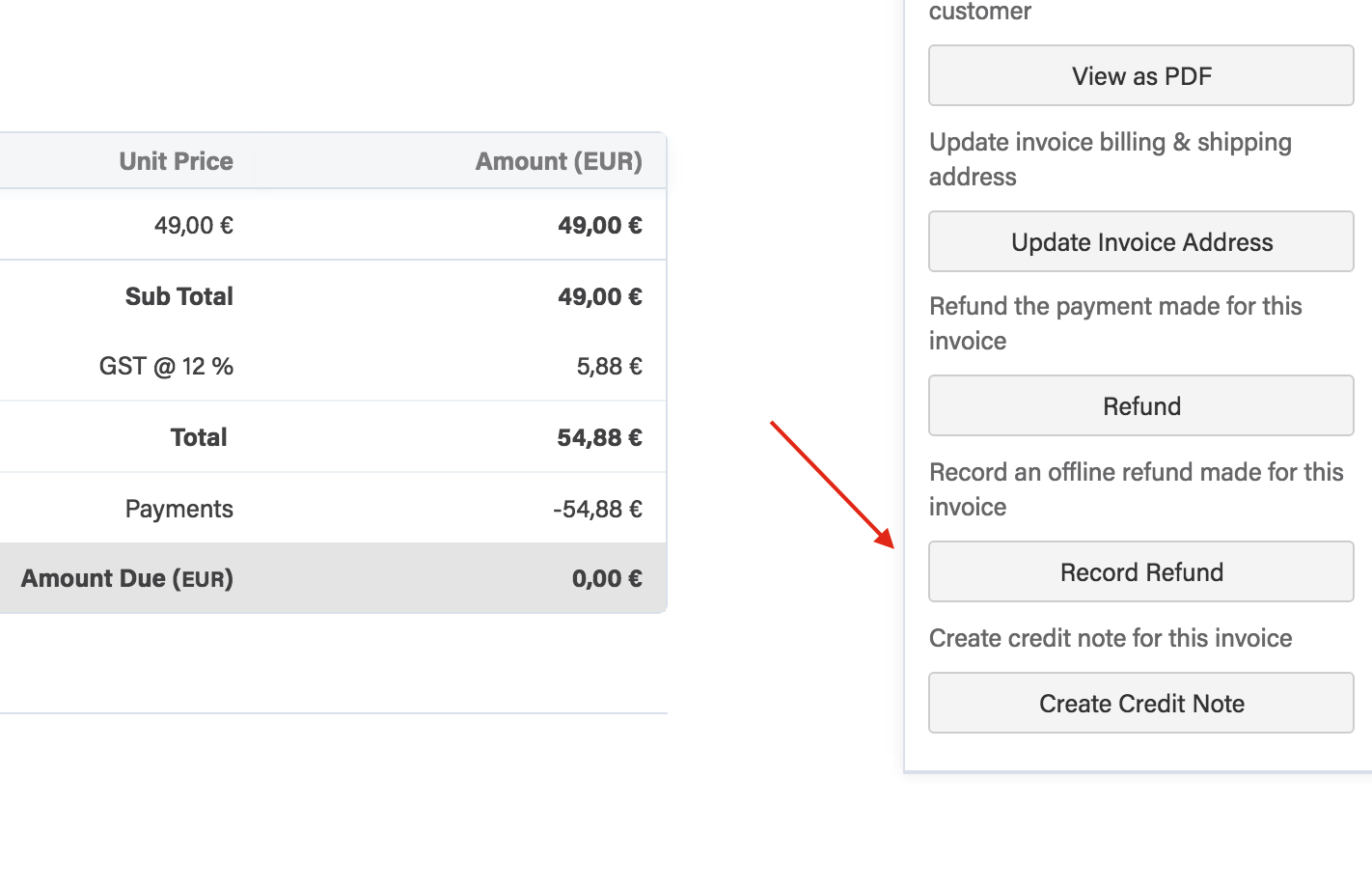Click the update billing and shipping address text

click(1110, 159)
